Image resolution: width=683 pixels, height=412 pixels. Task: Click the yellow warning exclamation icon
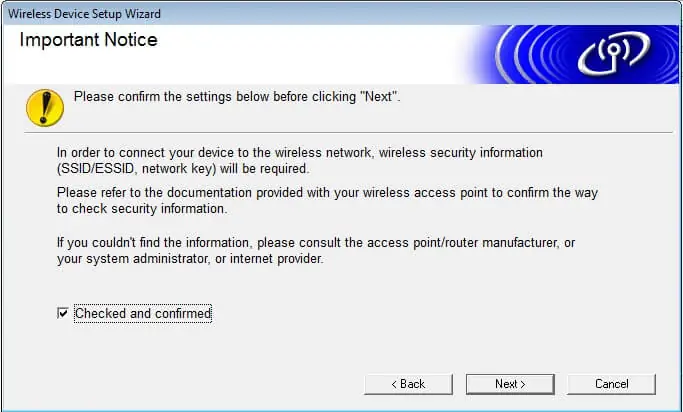(45, 106)
